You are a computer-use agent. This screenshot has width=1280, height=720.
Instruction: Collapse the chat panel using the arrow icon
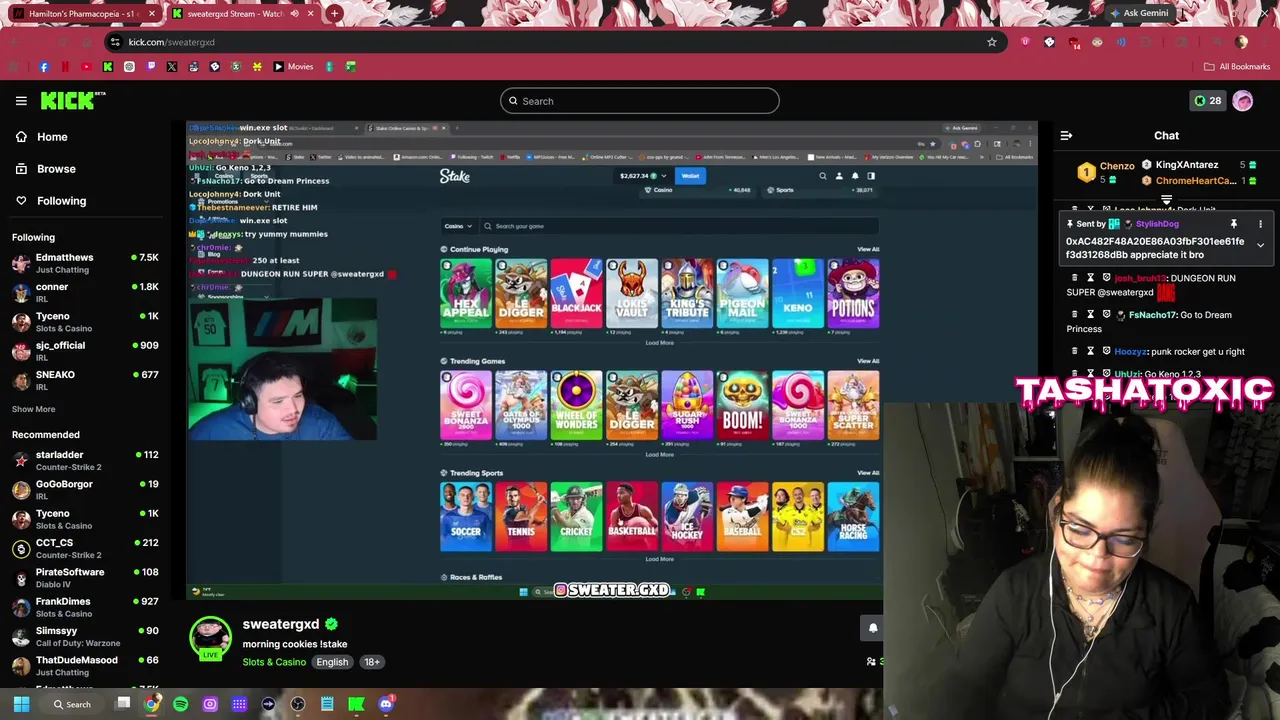click(1066, 135)
